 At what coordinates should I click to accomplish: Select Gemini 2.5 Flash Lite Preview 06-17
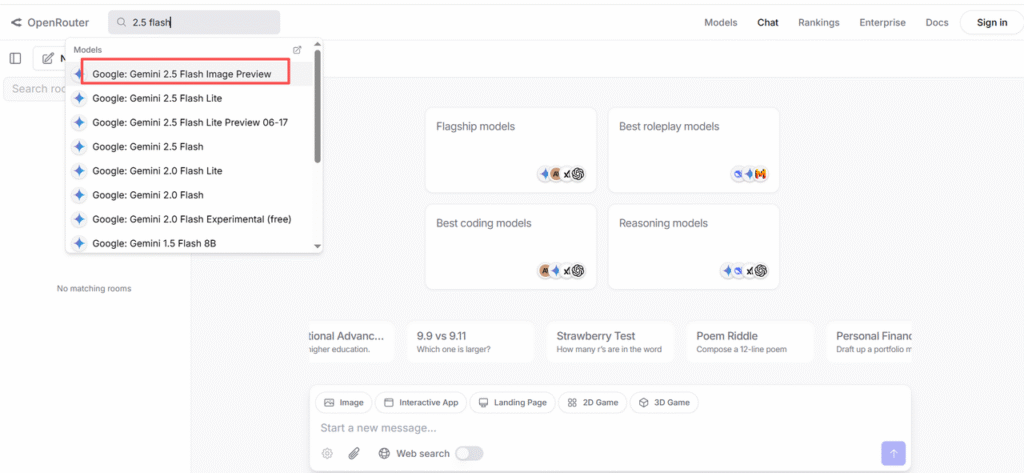coord(189,122)
